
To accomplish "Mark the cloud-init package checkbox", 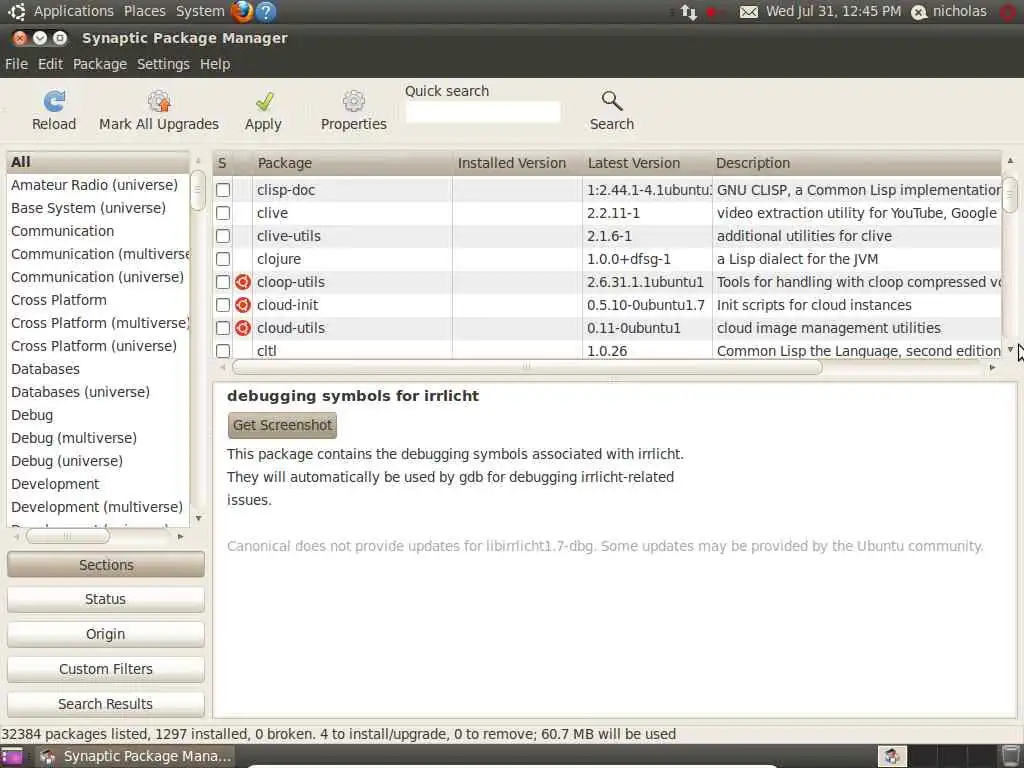I will (x=223, y=305).
